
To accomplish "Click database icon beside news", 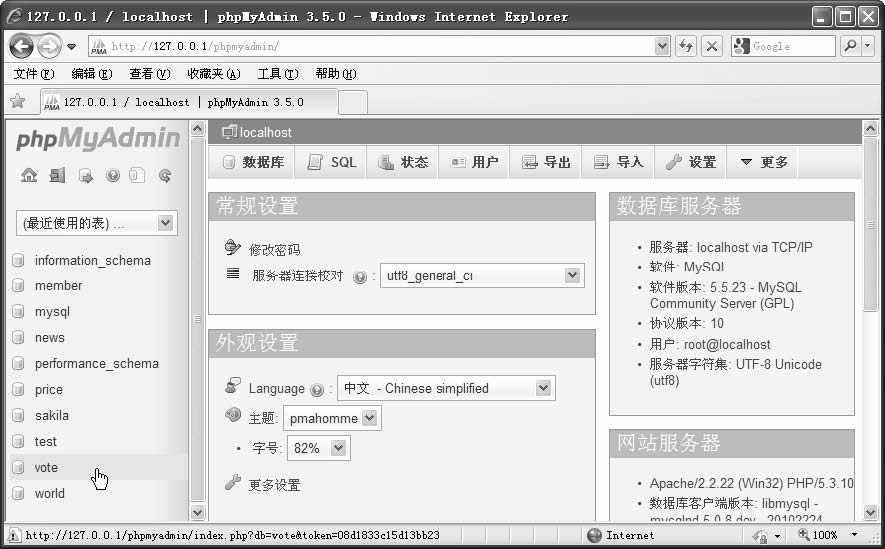I will (x=19, y=337).
